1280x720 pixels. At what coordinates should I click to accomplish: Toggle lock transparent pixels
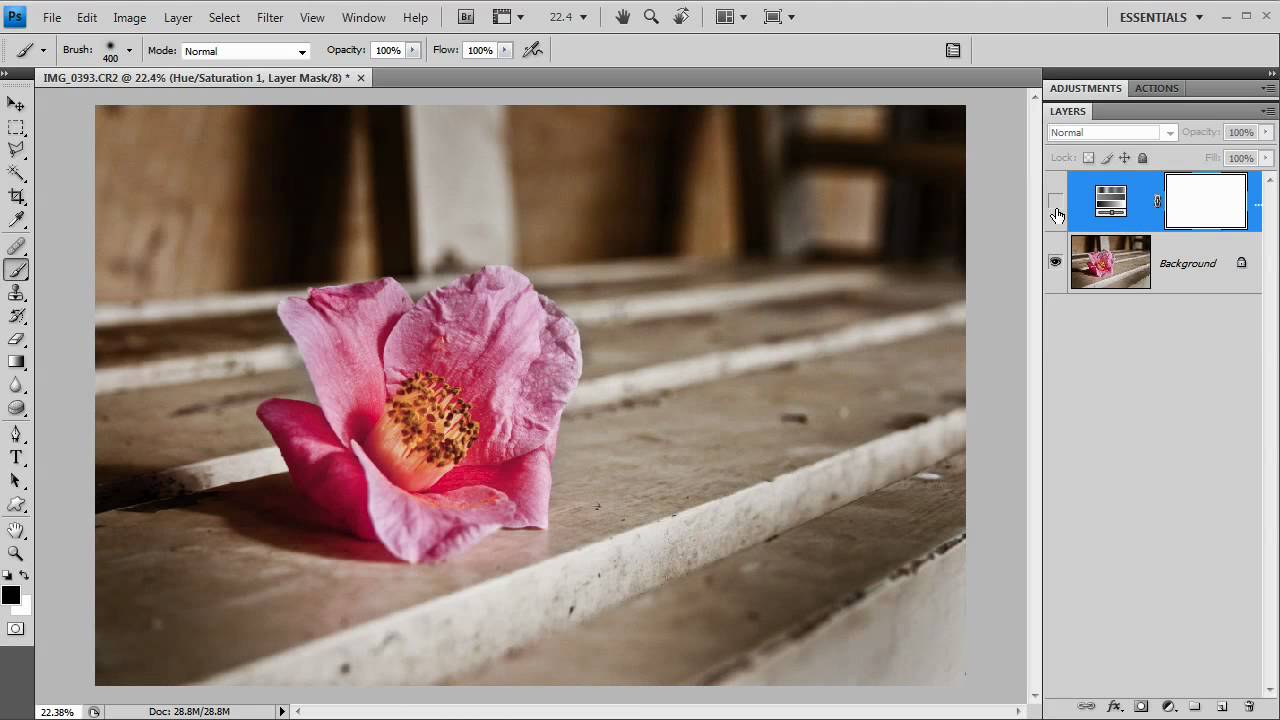pos(1089,158)
